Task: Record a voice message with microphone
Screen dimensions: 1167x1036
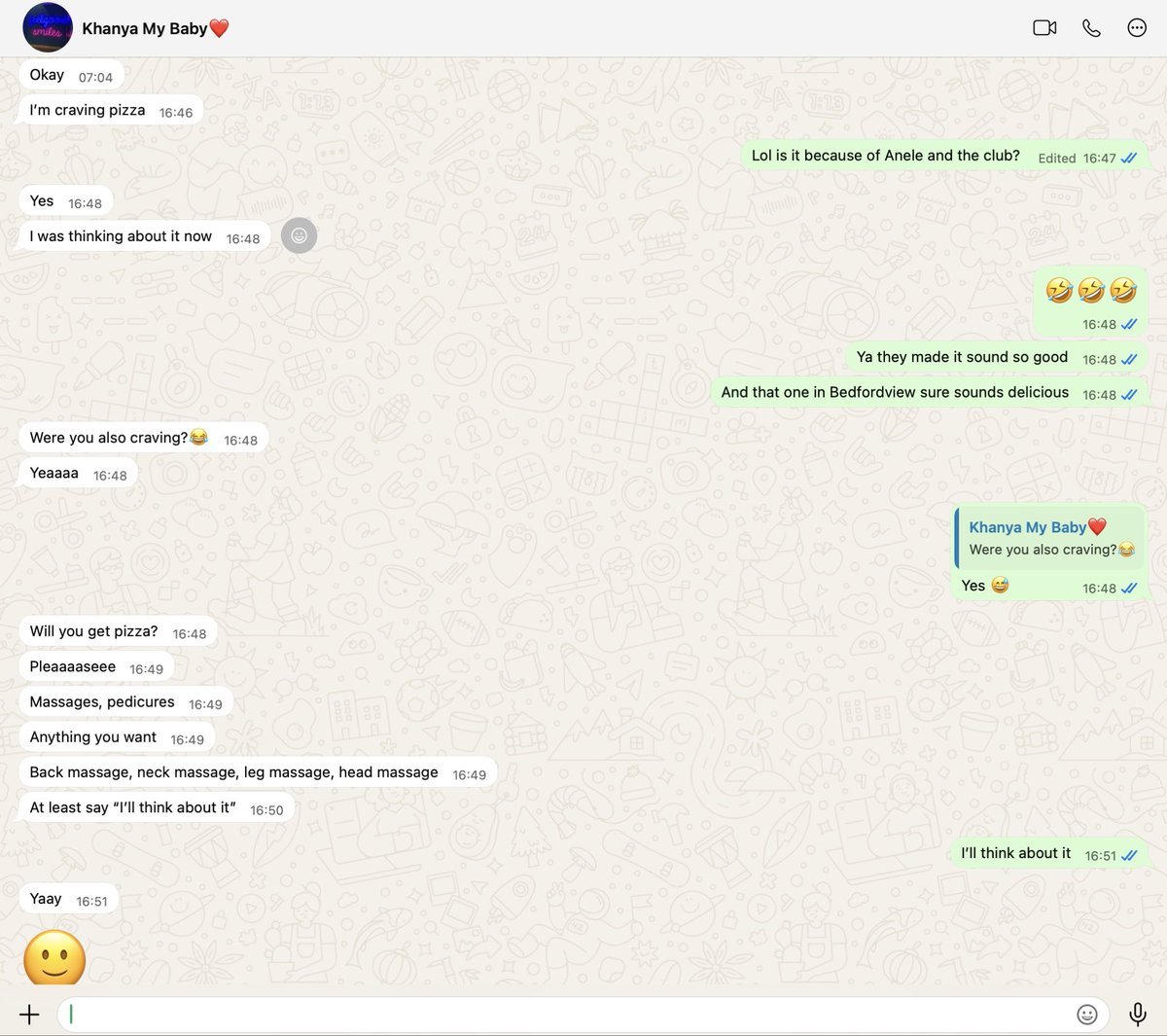Action: (x=1137, y=1015)
